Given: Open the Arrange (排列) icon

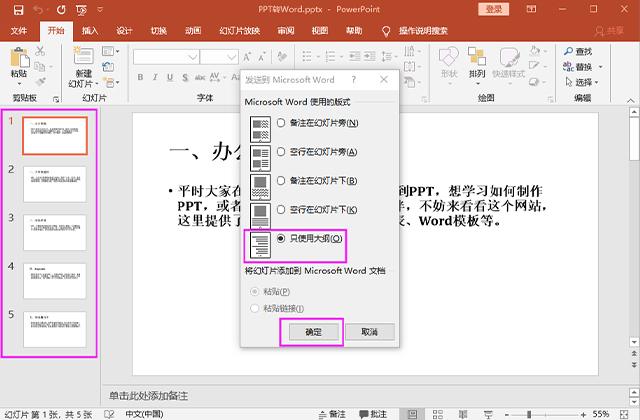Looking at the screenshot, I should [477, 56].
